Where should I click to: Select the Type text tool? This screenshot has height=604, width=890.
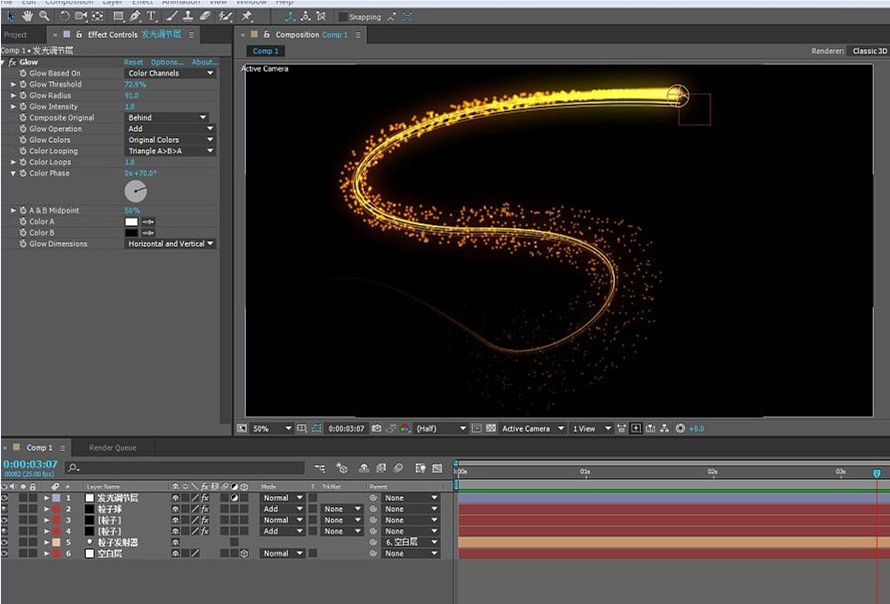151,16
